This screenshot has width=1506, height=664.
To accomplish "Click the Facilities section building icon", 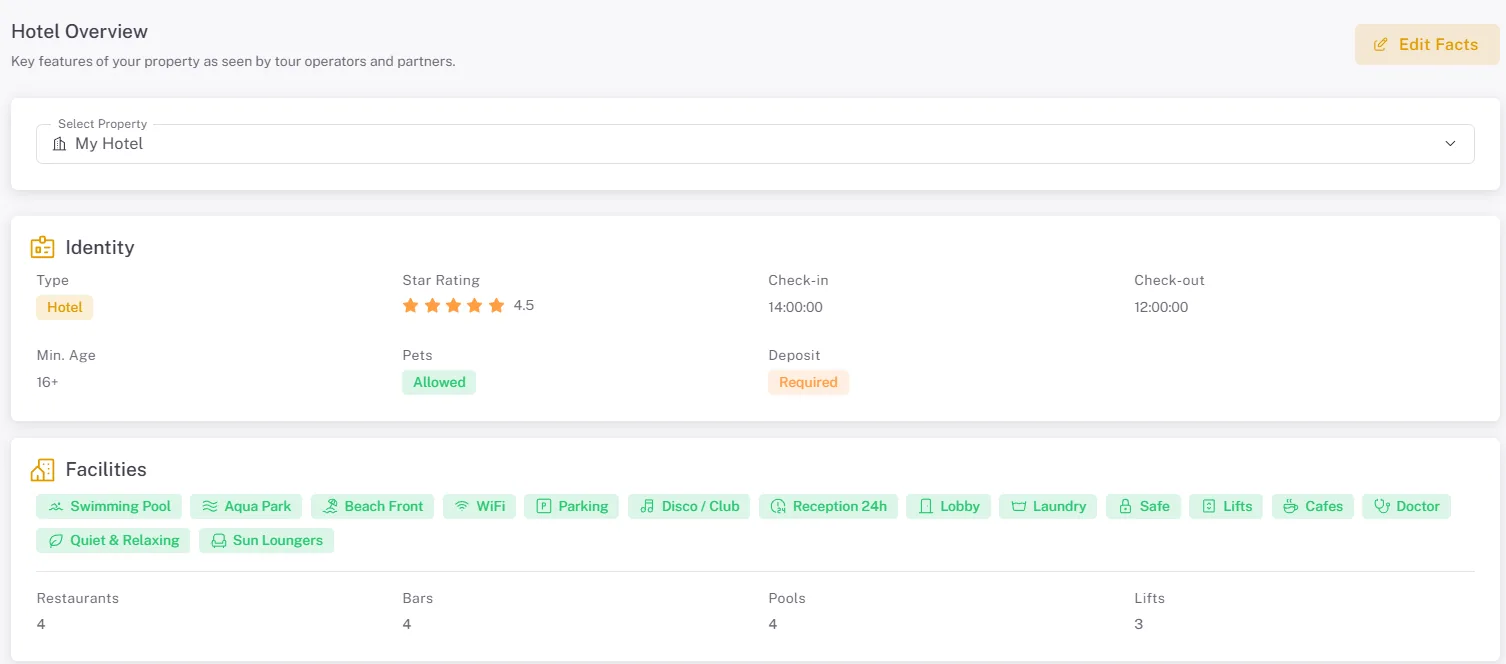I will coord(42,469).
